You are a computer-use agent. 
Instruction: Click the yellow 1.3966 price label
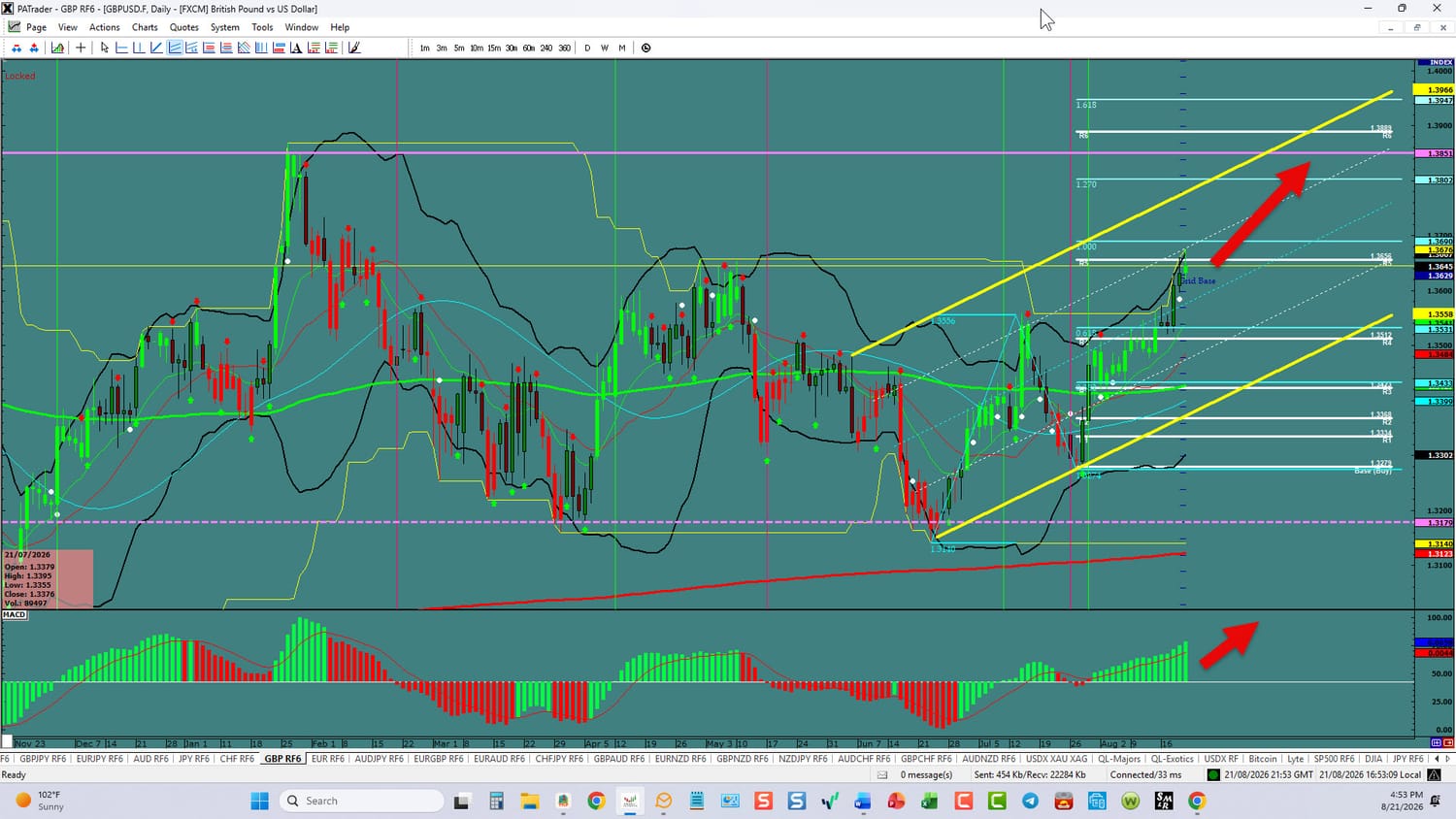click(x=1435, y=90)
